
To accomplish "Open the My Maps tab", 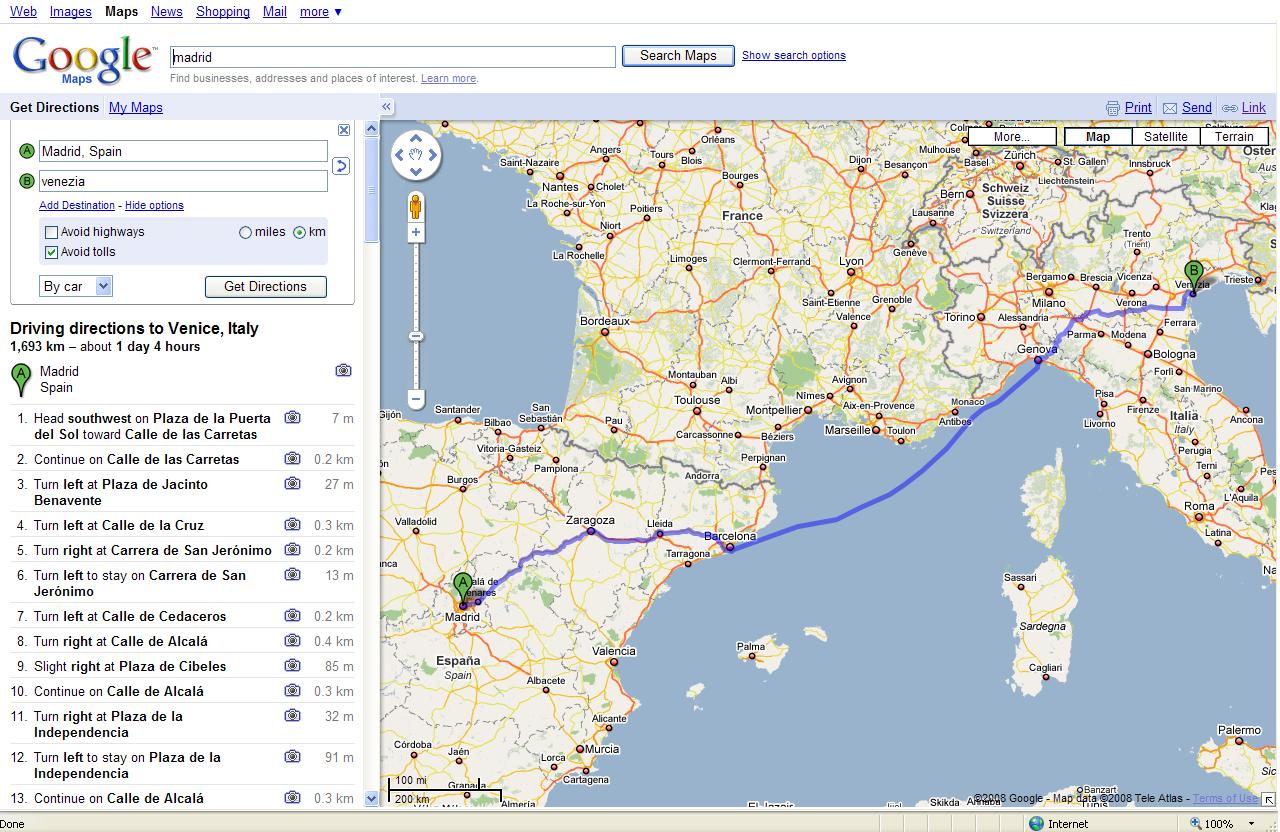I will pyautogui.click(x=136, y=108).
